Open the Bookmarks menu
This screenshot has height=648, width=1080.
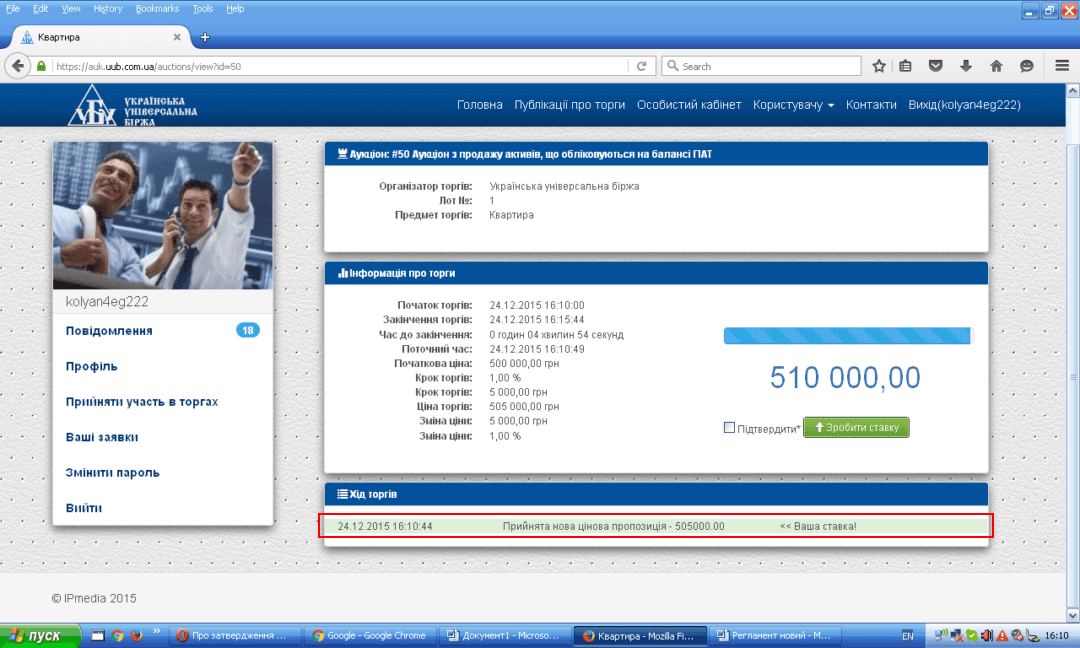157,8
